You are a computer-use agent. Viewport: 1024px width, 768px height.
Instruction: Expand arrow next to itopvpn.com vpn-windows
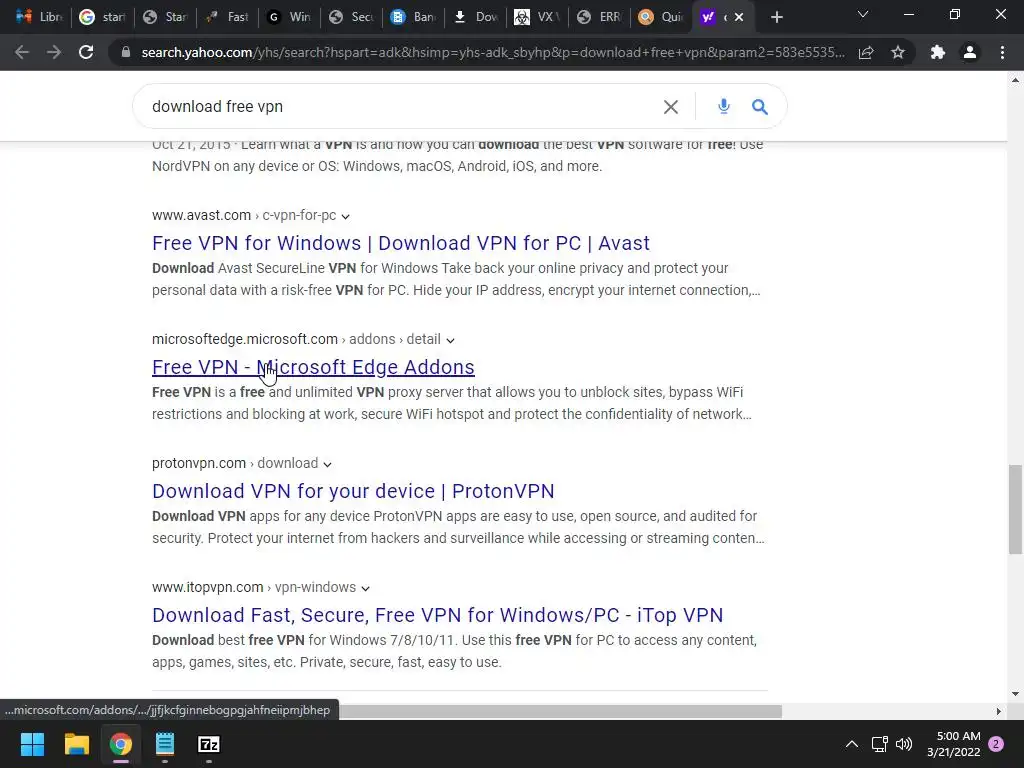pos(365,588)
